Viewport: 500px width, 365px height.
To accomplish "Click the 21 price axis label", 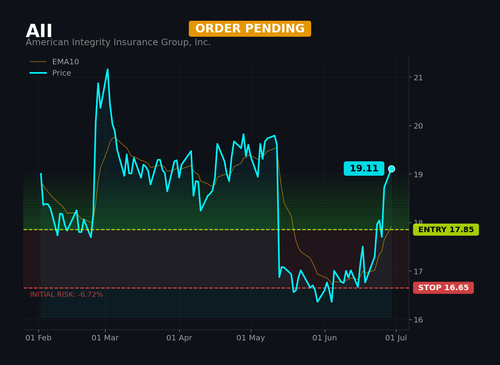I will point(418,78).
